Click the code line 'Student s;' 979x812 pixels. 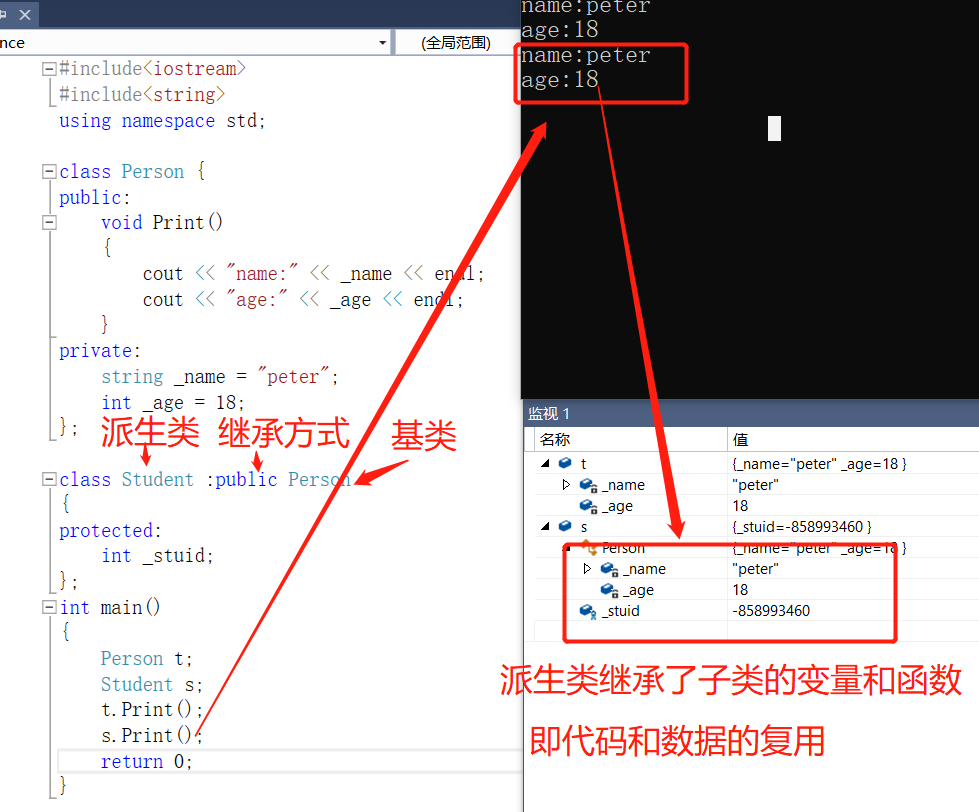[x=152, y=685]
